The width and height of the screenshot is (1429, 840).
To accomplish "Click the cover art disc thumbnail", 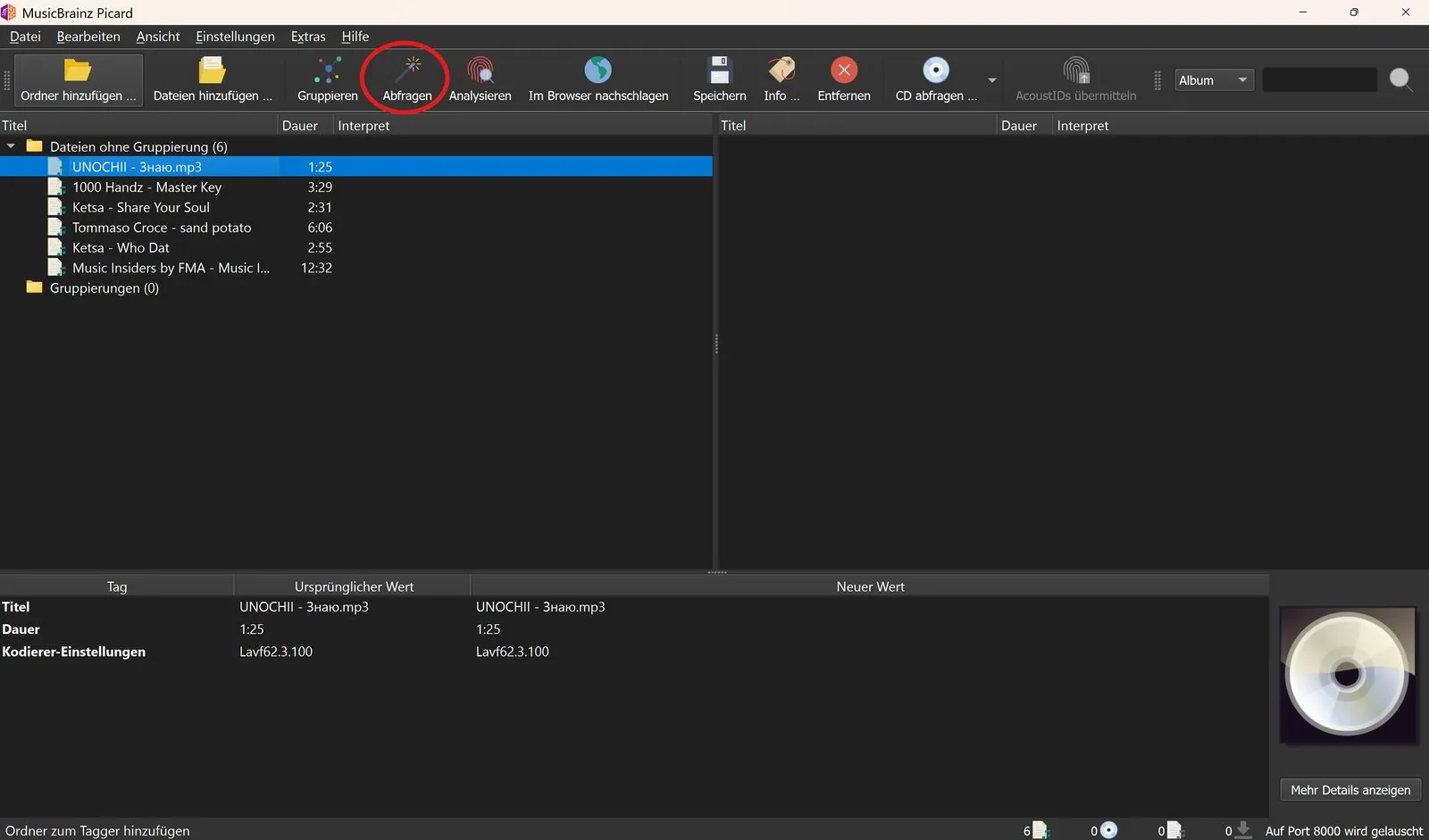I will 1348,675.
